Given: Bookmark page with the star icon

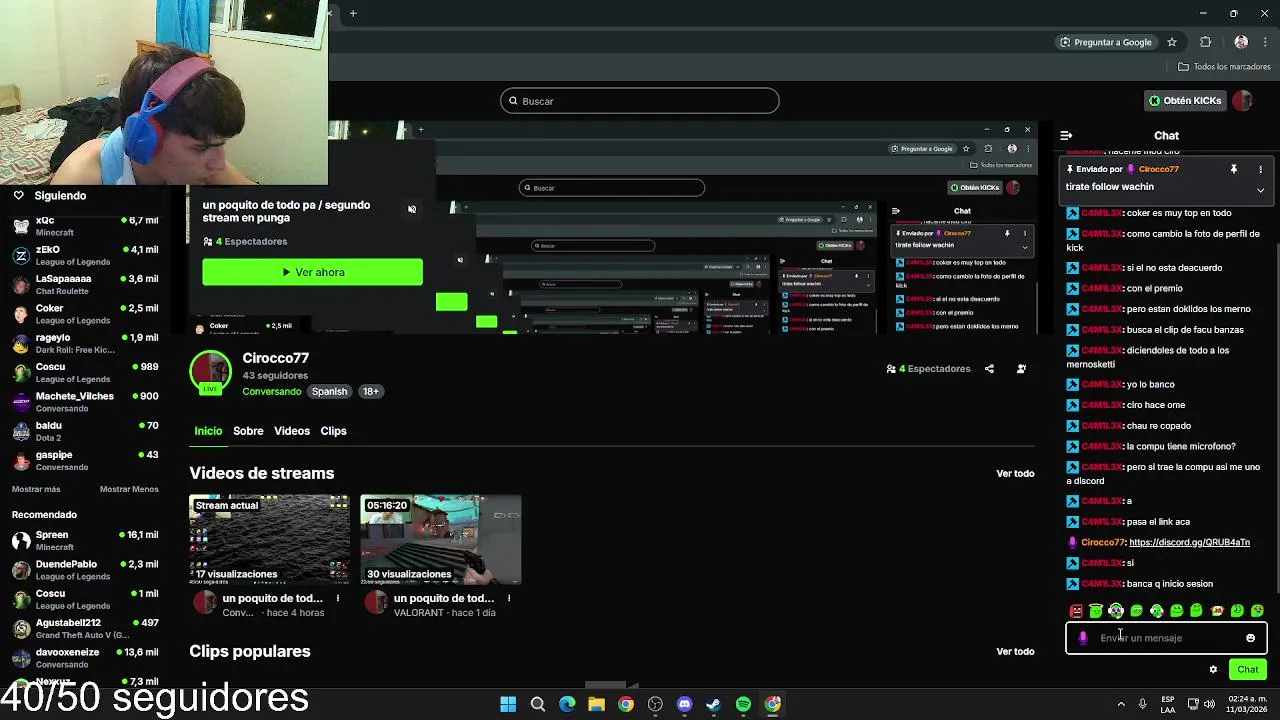Looking at the screenshot, I should (x=1172, y=42).
